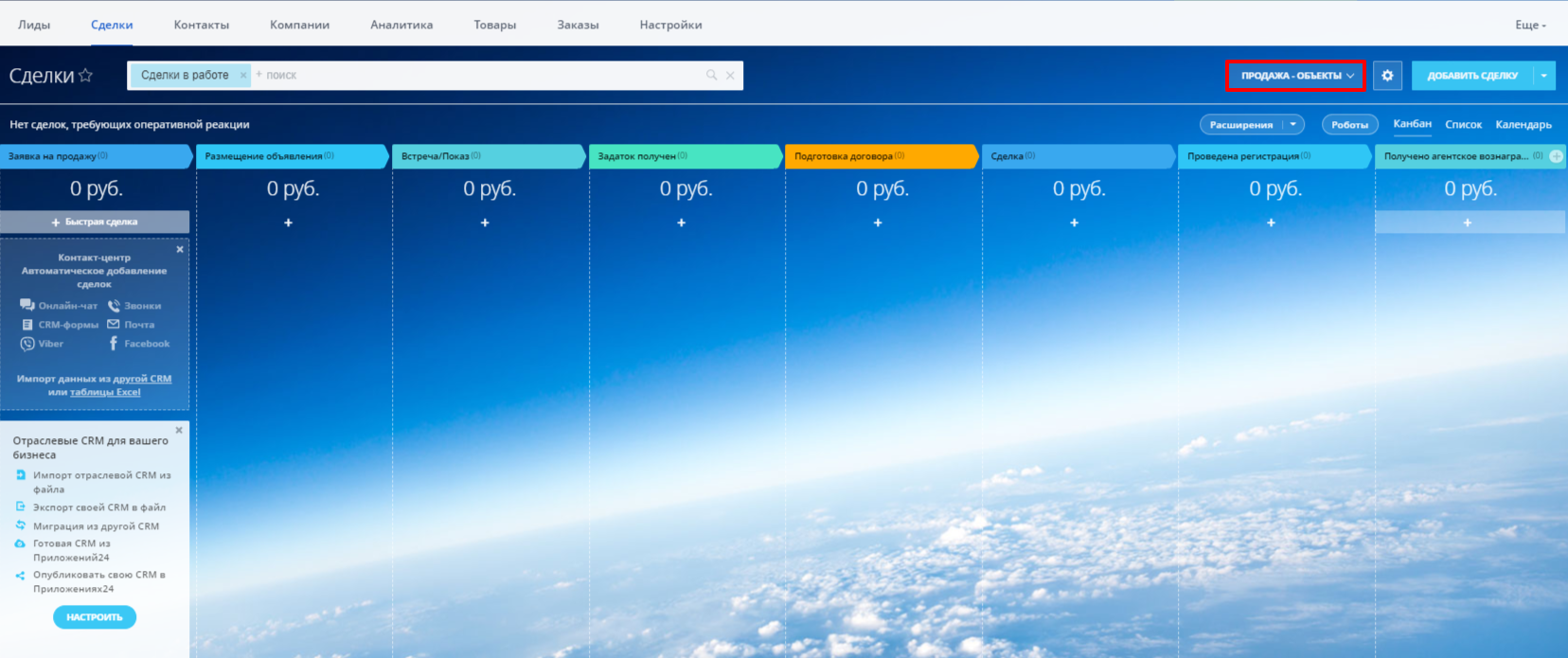Click plus icon to add new stage

pyautogui.click(x=1556, y=156)
